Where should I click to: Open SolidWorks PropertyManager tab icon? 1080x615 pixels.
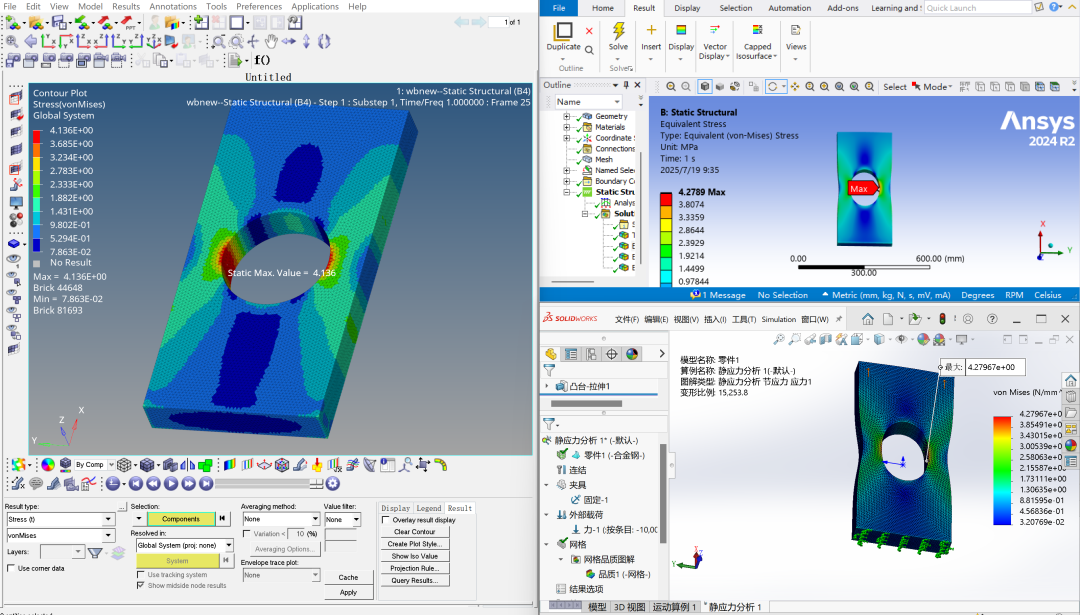tap(571, 354)
